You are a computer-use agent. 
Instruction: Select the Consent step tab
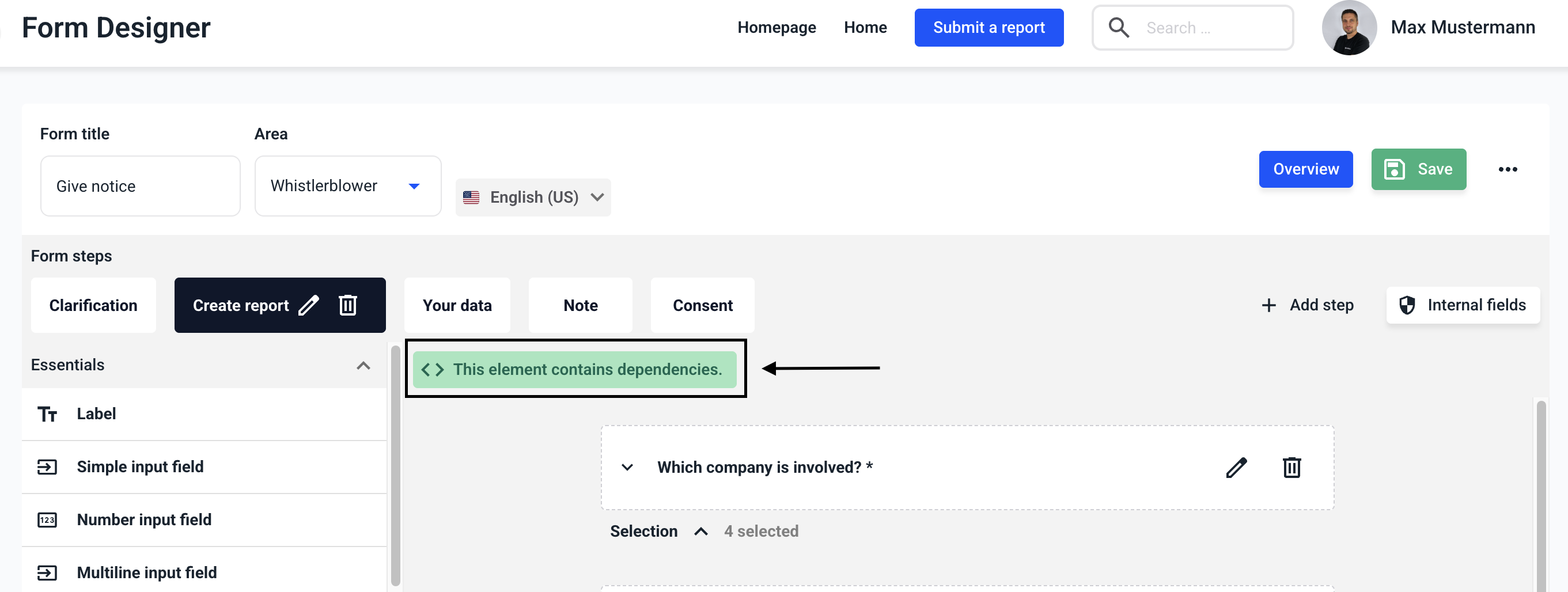(702, 305)
